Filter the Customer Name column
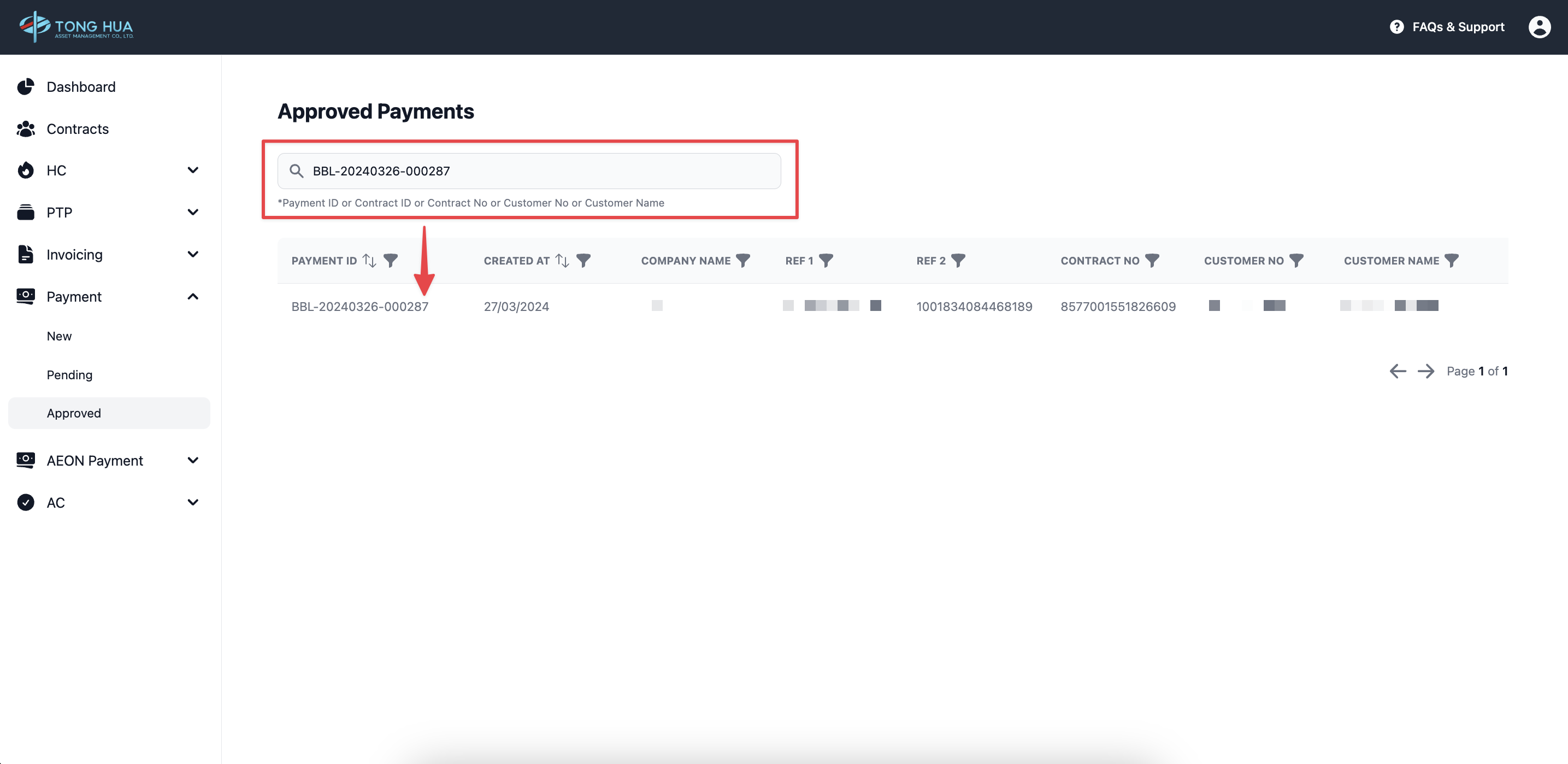This screenshot has height=764, width=1568. tap(1452, 261)
